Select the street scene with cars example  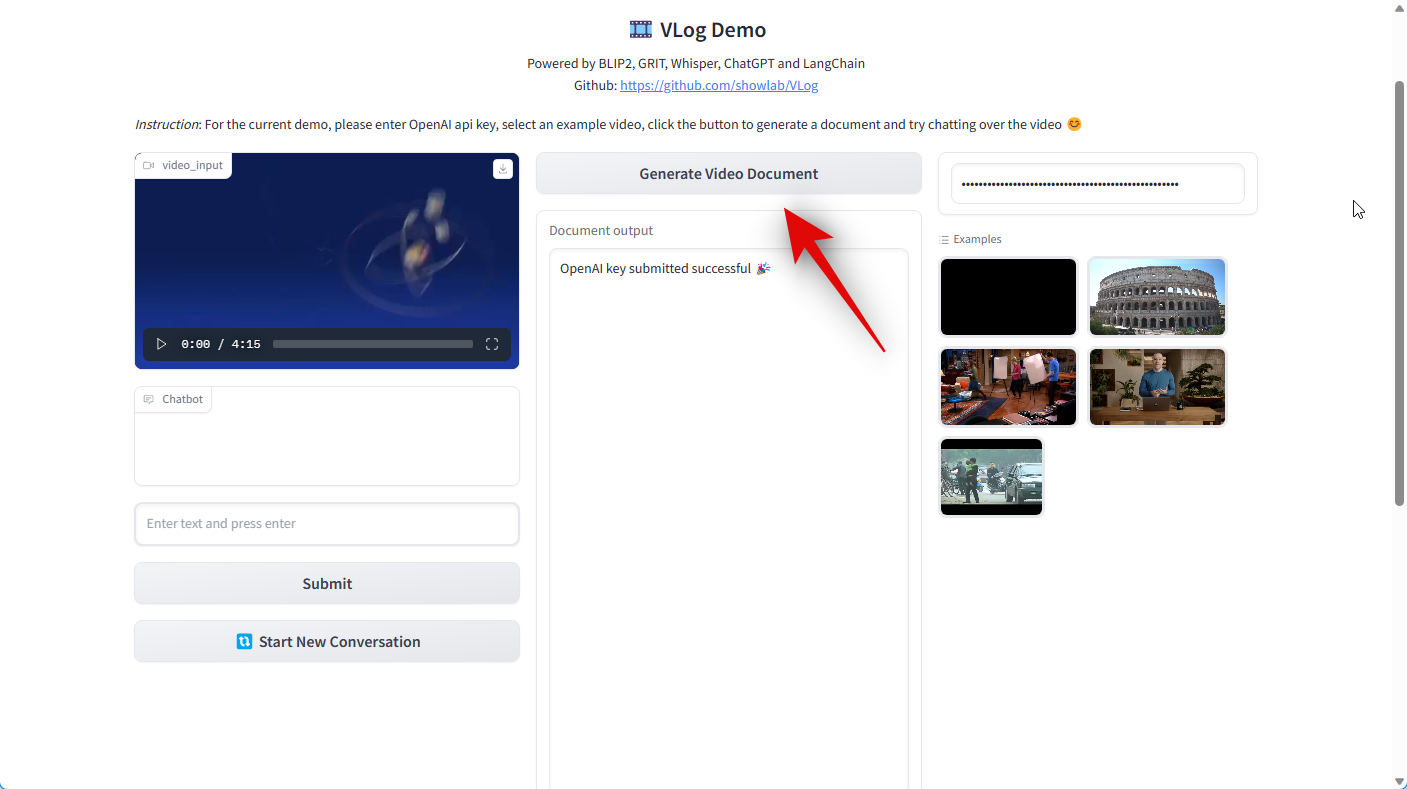992,477
